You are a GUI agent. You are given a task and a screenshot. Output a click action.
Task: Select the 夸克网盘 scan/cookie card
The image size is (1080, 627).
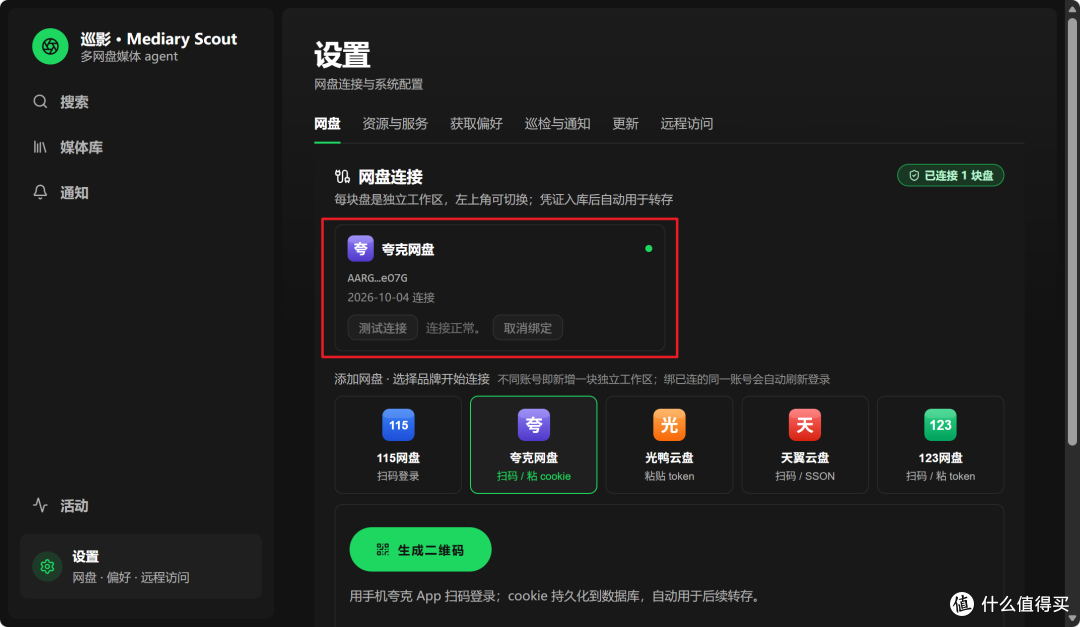coord(534,444)
